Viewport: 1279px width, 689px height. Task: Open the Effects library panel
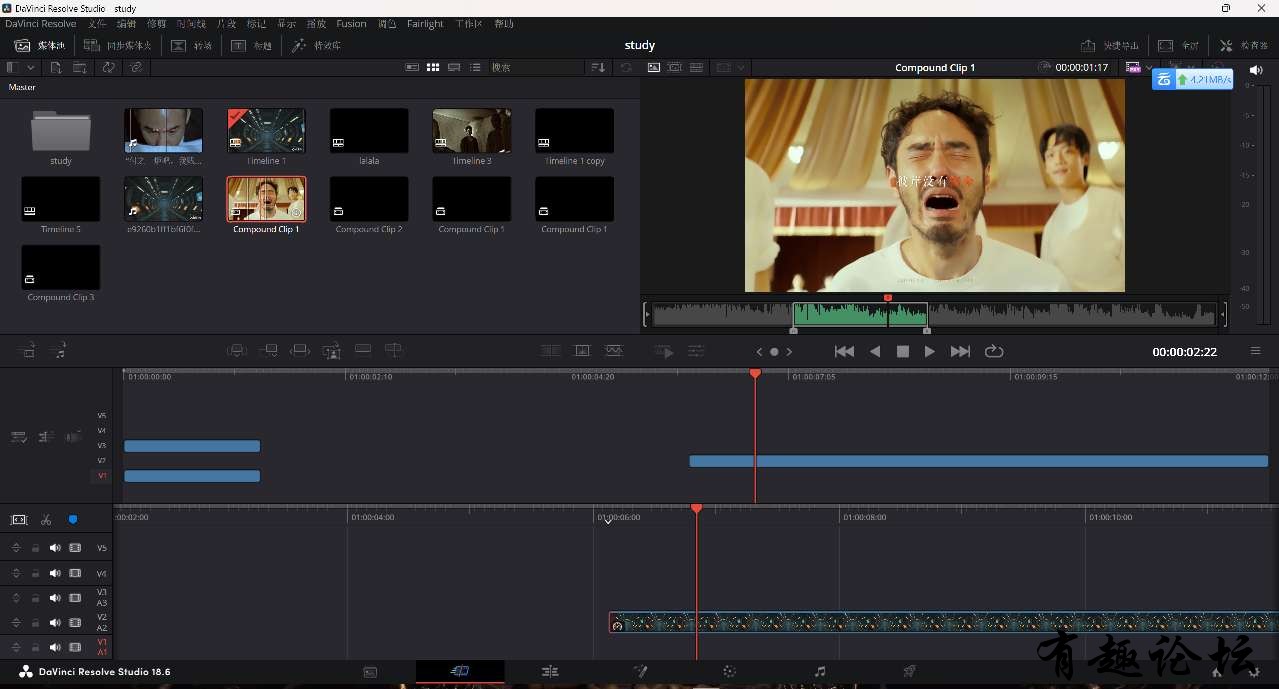pos(316,45)
